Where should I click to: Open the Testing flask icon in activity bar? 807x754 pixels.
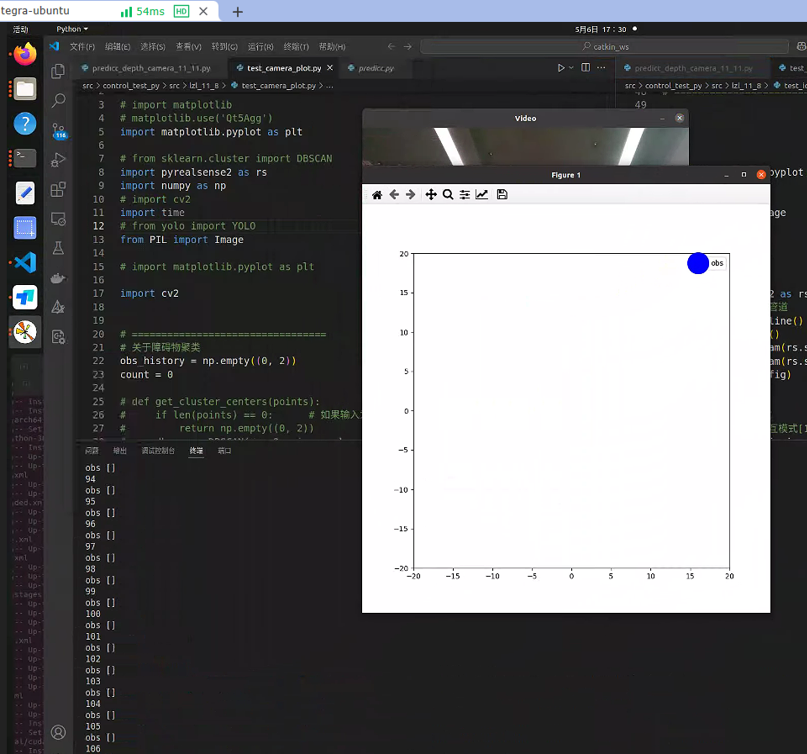coord(58,247)
